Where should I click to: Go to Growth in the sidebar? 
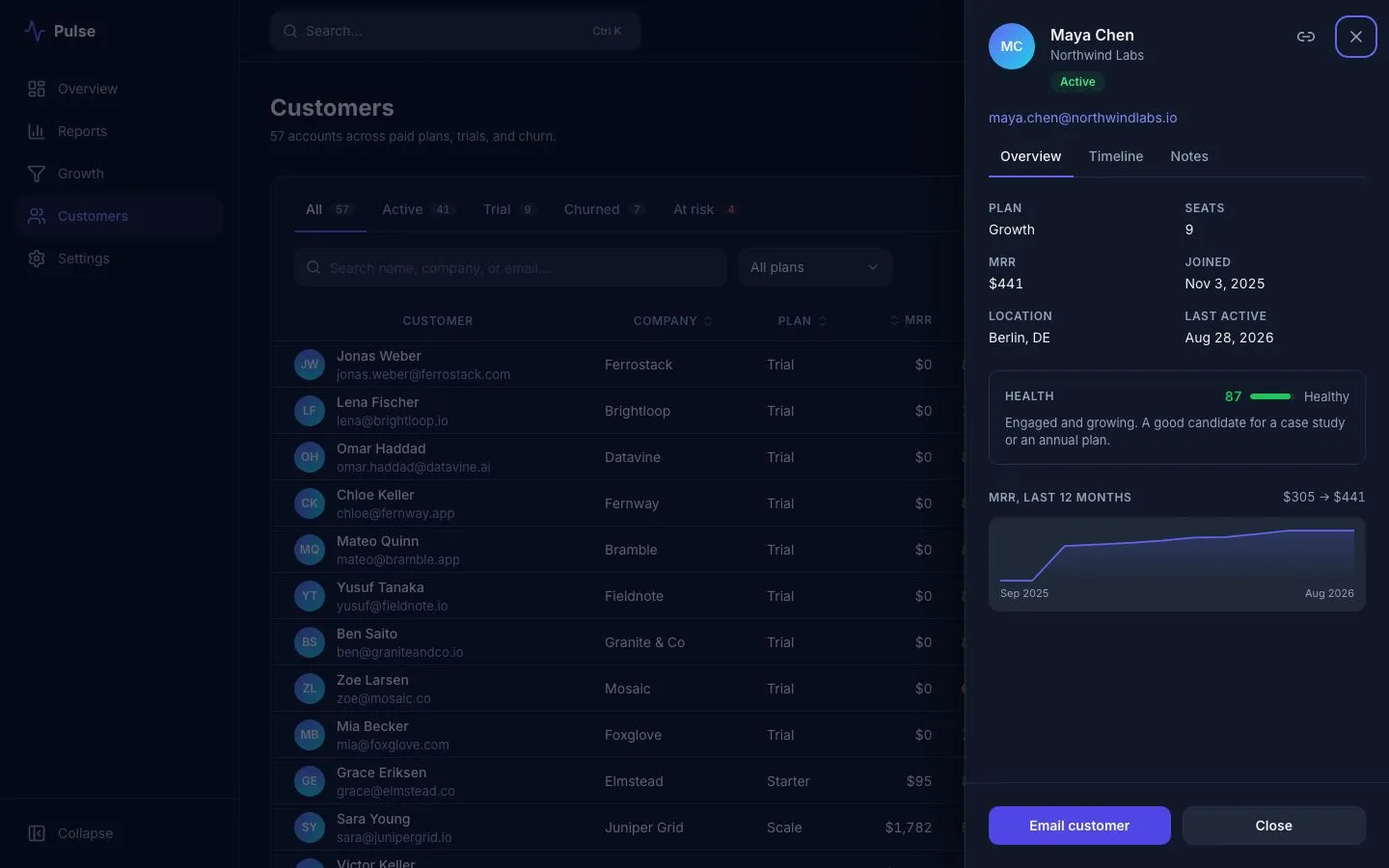coord(120,174)
